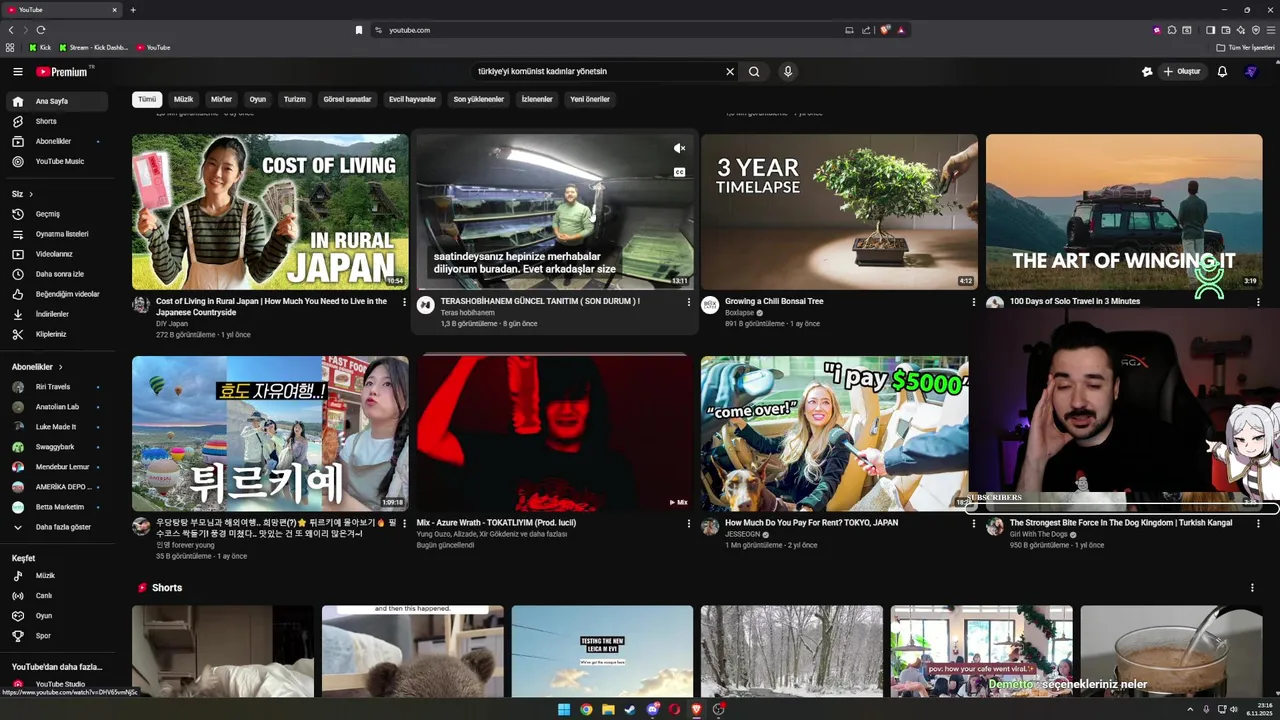The width and height of the screenshot is (1280, 720).
Task: Open the Cost of Living Rural Japan thumbnail
Action: [x=270, y=212]
